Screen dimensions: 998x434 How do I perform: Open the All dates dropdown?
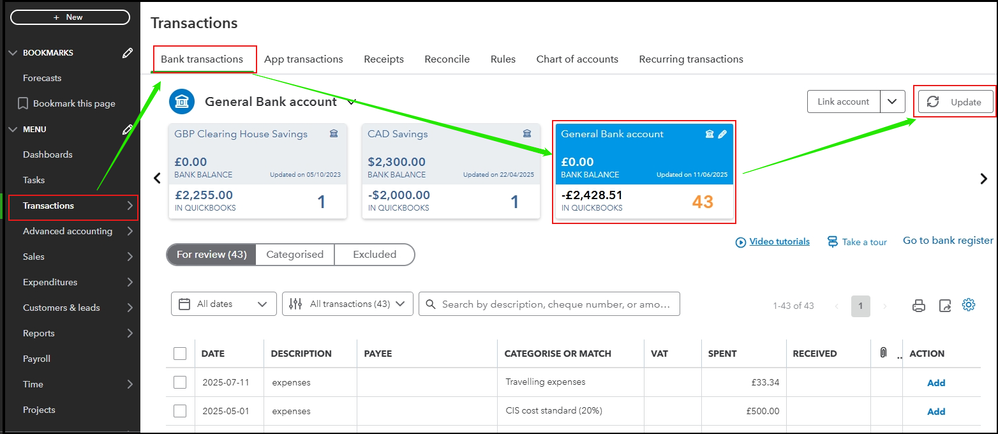tap(225, 304)
